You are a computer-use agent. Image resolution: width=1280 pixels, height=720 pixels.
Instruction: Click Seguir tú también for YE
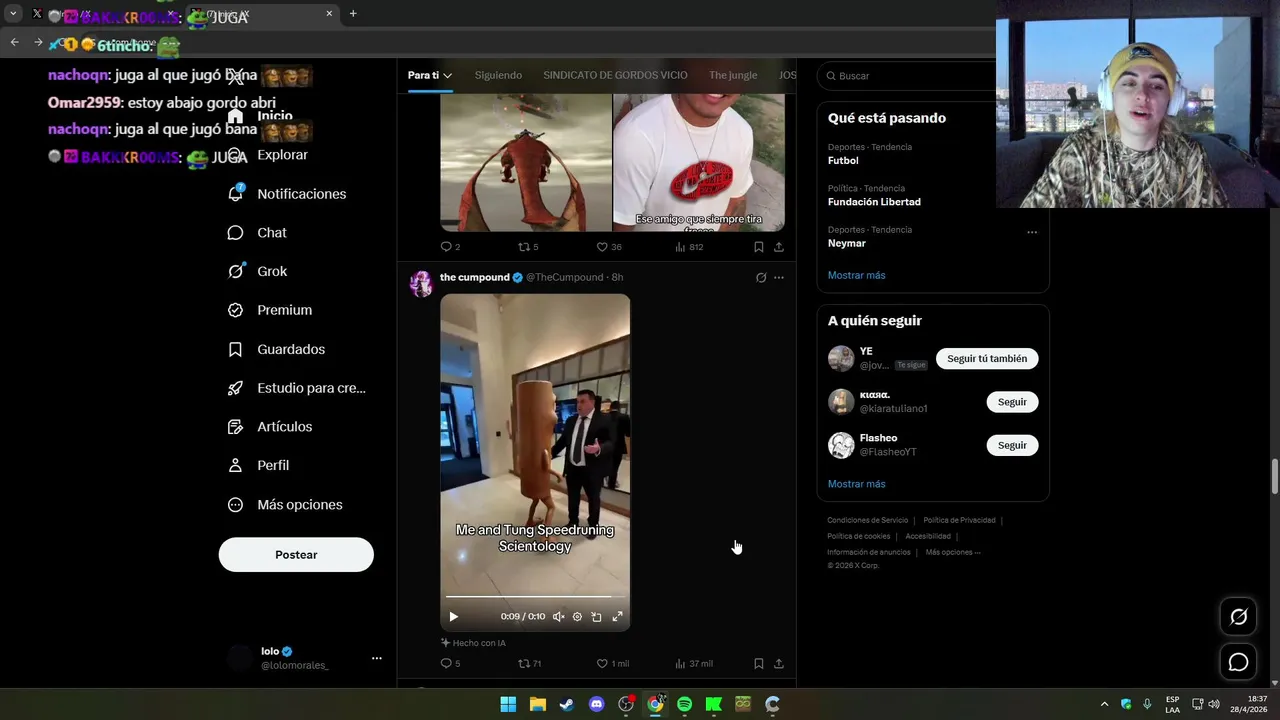[x=987, y=359]
